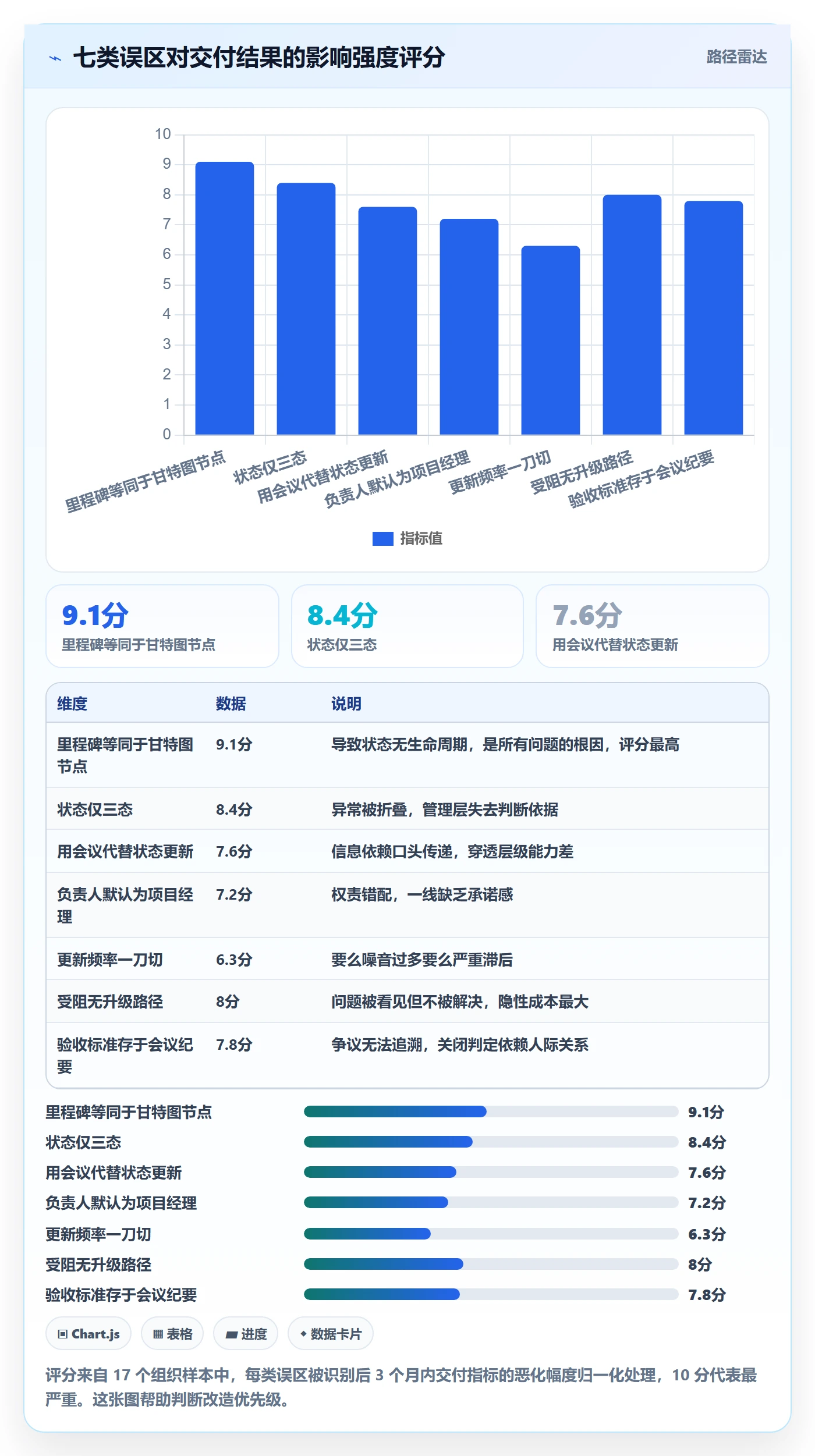Select the table cell 权责错配，一线缺乏承诺感

[x=422, y=894]
